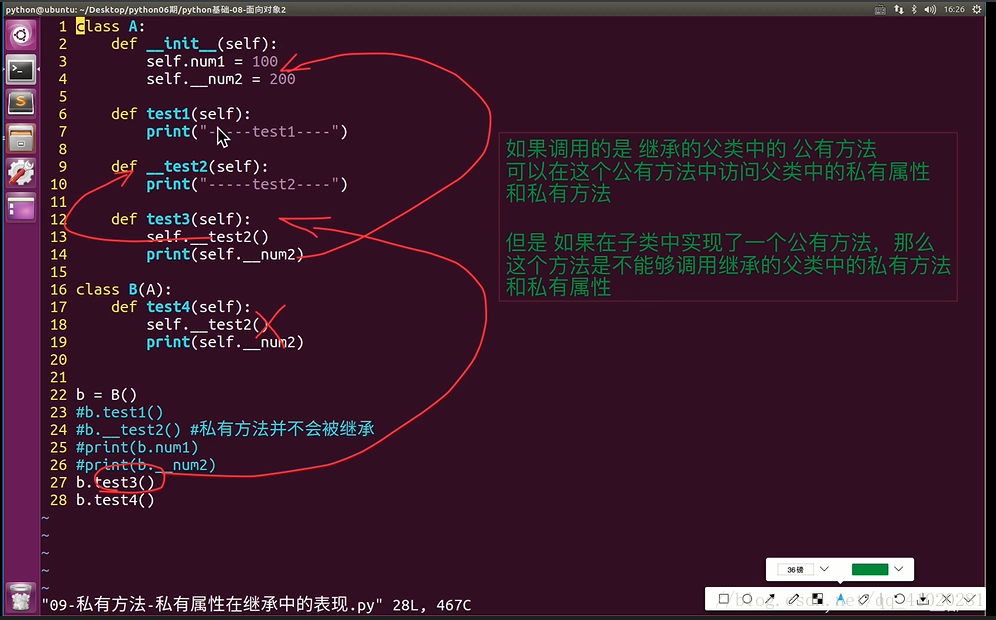Open the system power gear menu
The width and height of the screenshot is (996, 620).
(978, 10)
